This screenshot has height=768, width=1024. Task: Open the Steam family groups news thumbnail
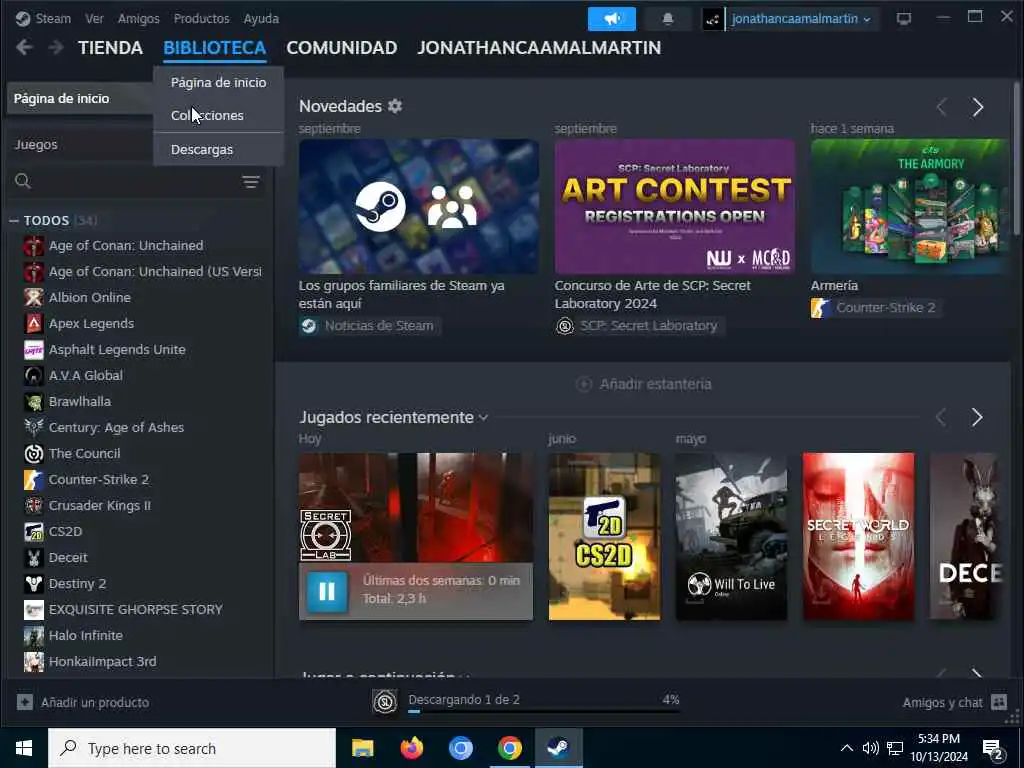(x=419, y=206)
